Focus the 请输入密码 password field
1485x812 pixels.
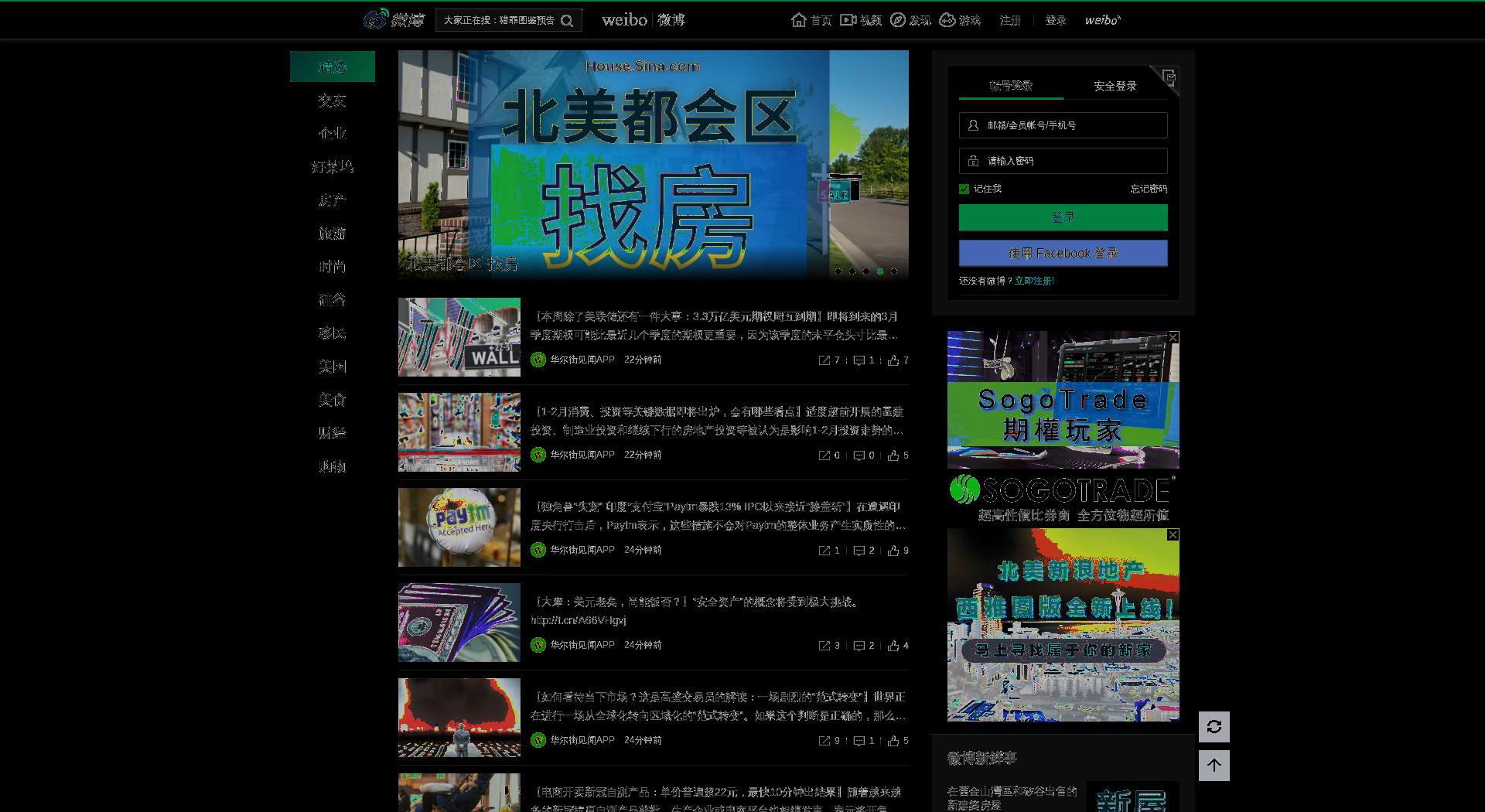[x=1063, y=161]
